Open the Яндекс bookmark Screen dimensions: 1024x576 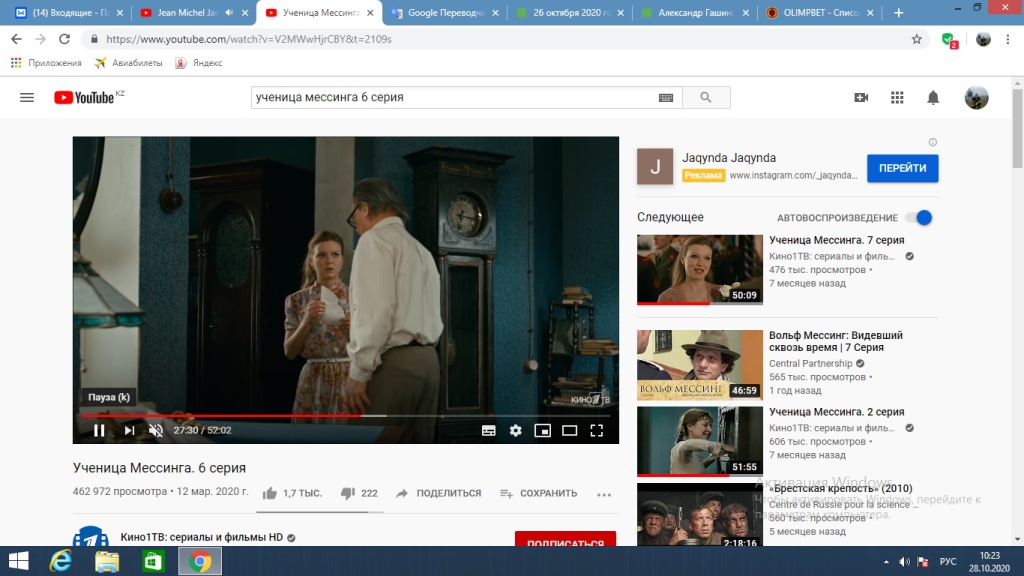coord(199,63)
